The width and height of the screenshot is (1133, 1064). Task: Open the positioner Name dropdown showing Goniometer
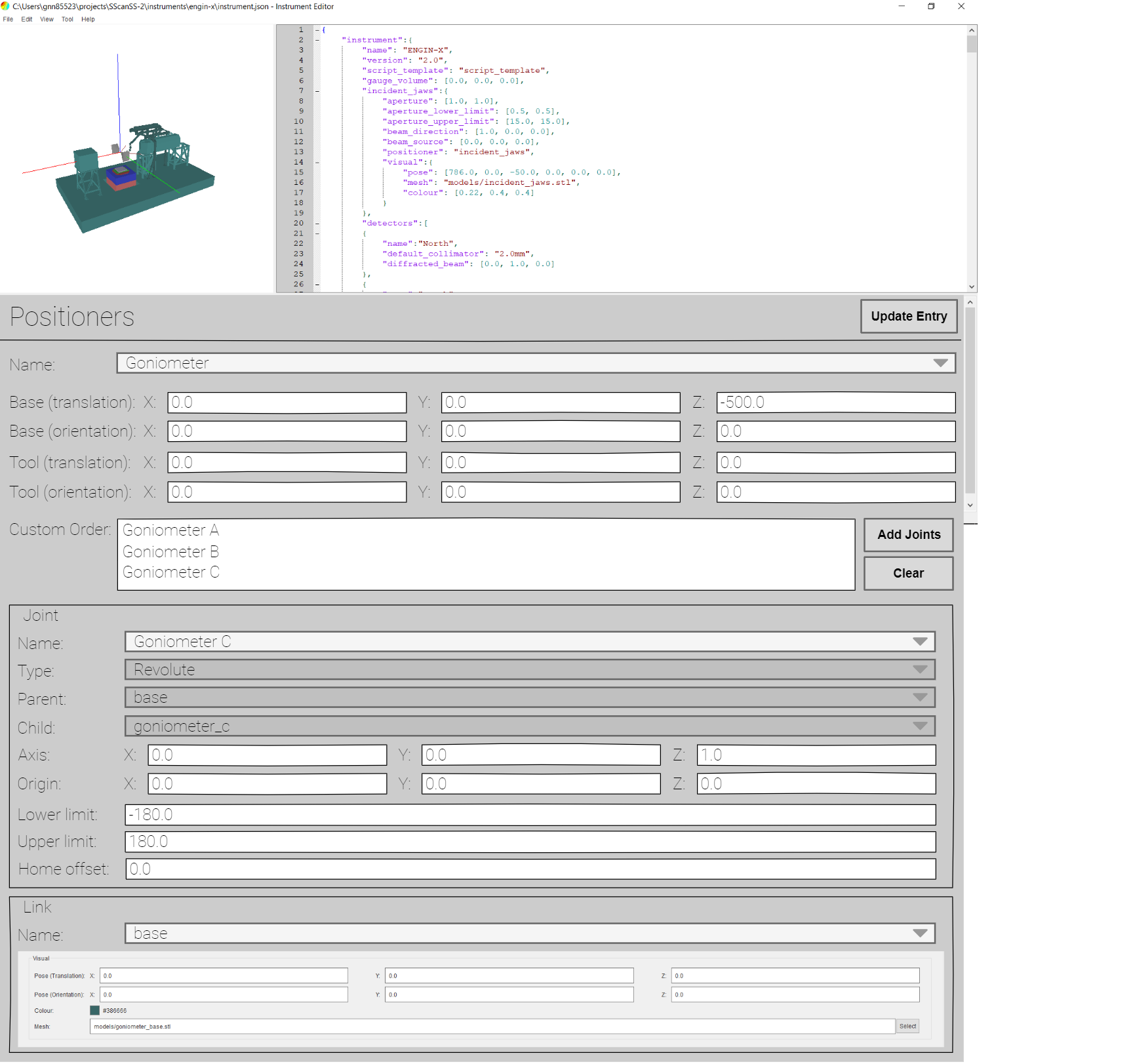(942, 363)
